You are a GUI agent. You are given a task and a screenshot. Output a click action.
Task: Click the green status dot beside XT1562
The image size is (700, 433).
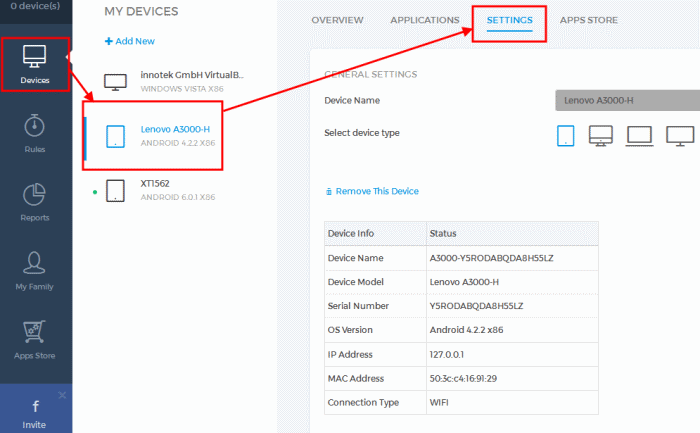click(x=95, y=192)
